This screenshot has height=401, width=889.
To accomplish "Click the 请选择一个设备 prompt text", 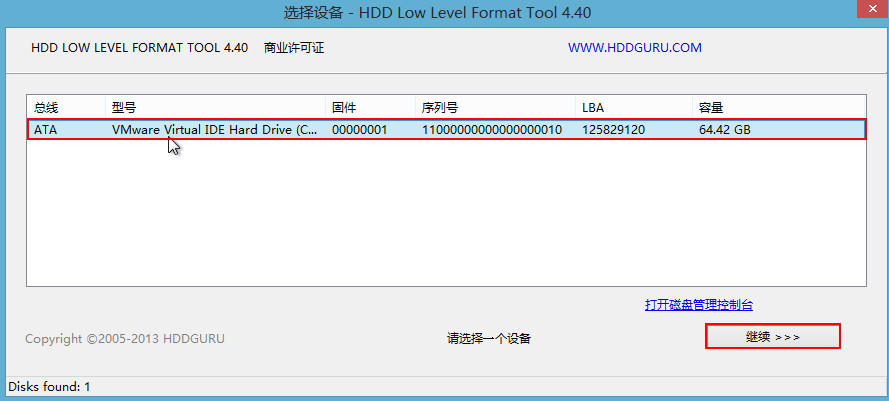I will (489, 339).
